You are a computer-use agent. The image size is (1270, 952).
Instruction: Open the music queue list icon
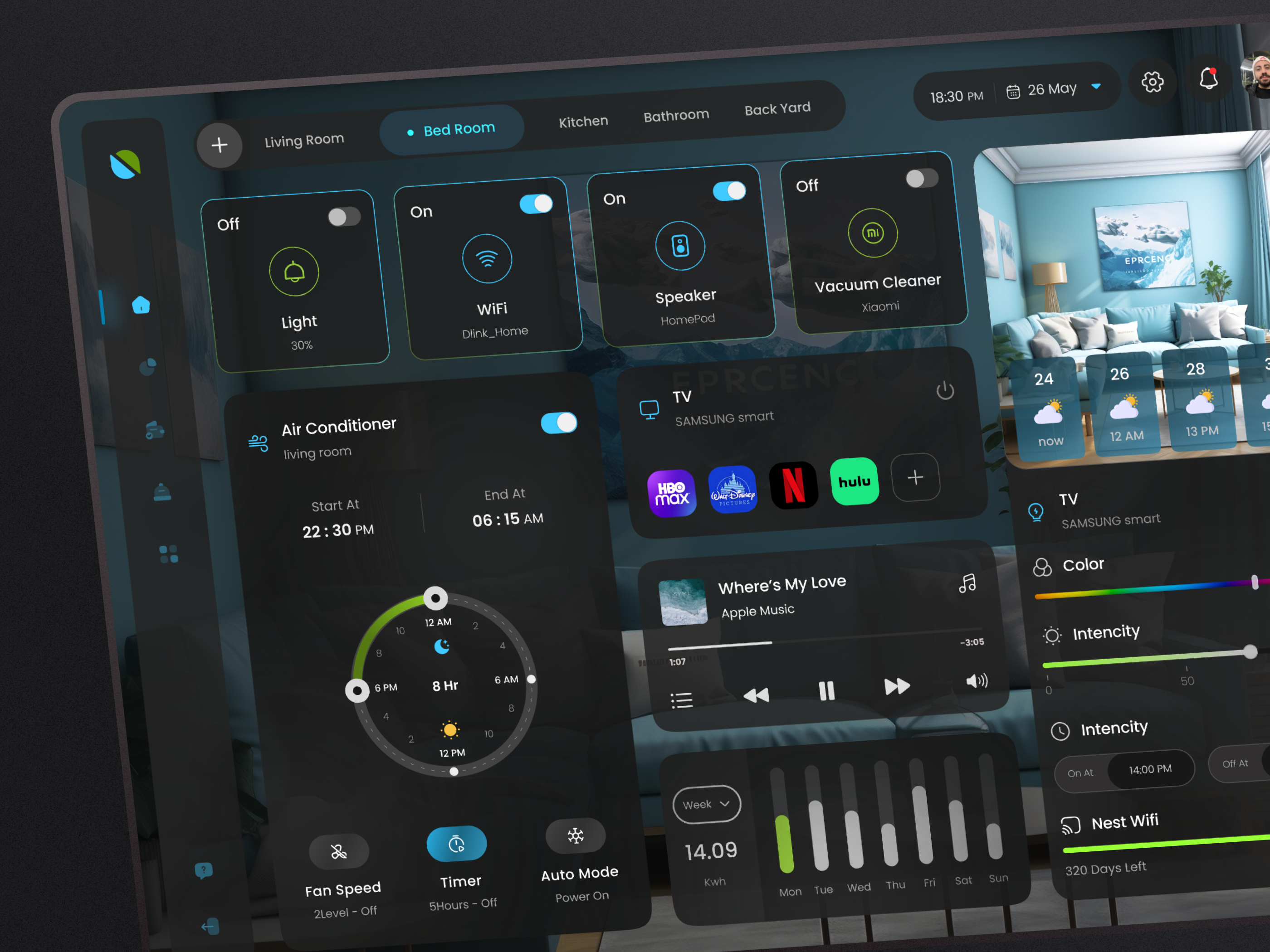pos(682,699)
